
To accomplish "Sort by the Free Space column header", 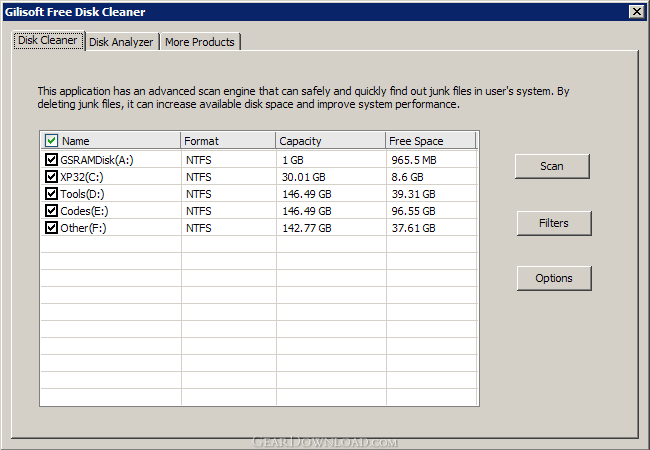I will (x=430, y=141).
